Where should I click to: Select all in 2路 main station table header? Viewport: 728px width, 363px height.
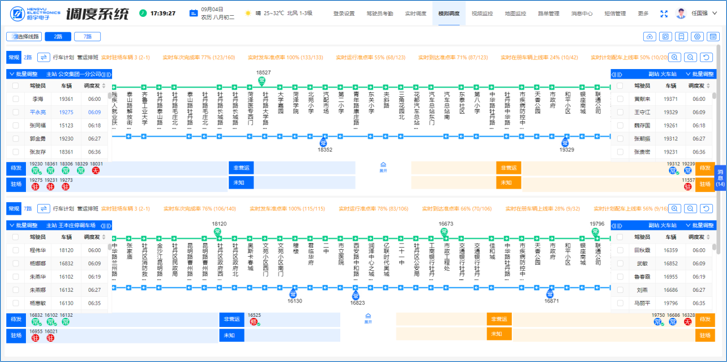[15, 86]
